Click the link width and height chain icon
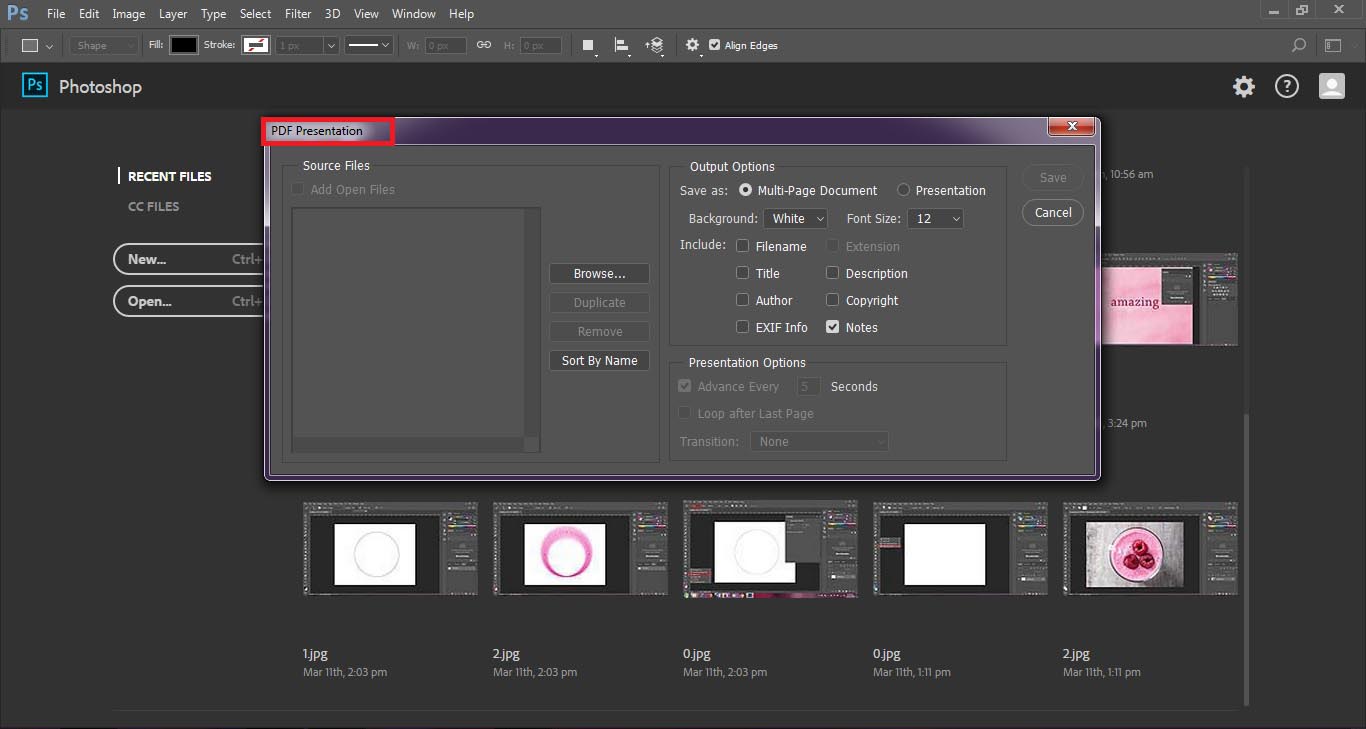Screen dimensions: 1366x729 point(483,45)
